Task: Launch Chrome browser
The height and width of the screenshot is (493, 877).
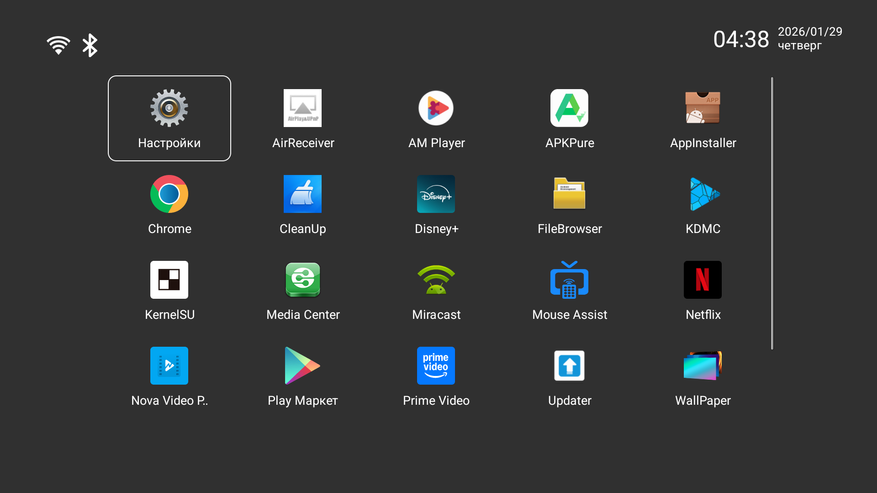Action: pos(169,194)
